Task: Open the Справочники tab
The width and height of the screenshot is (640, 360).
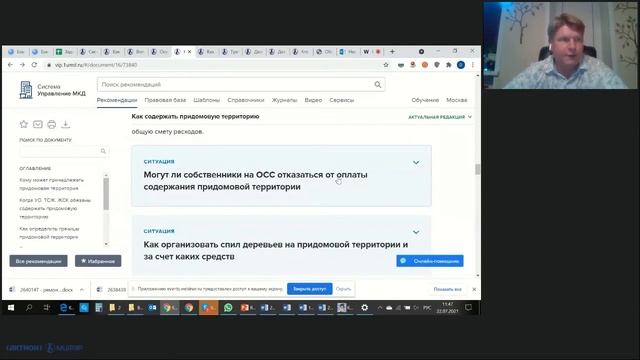Action: [246, 100]
